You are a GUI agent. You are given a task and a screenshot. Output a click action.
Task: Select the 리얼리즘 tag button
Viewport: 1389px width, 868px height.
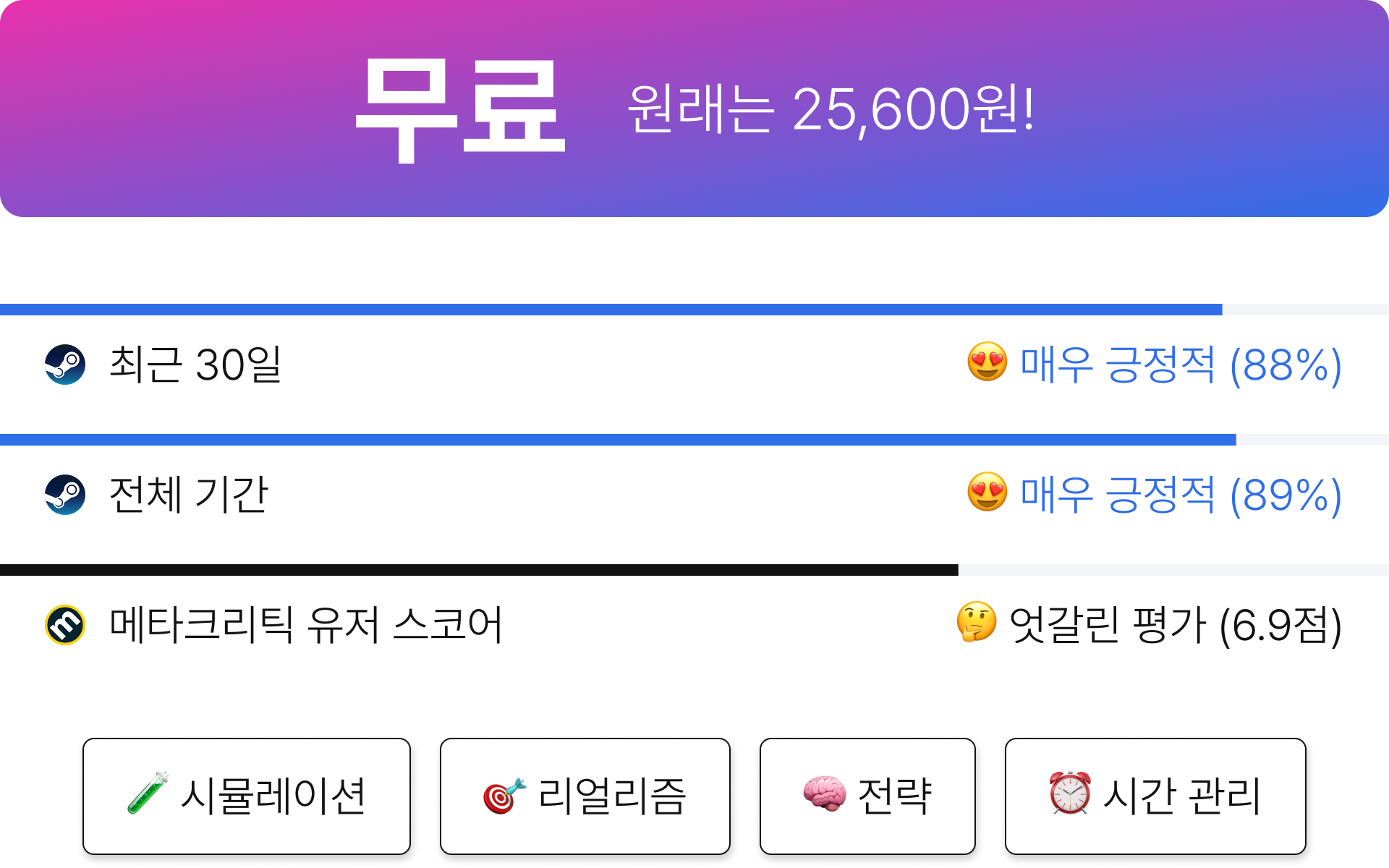tap(585, 796)
